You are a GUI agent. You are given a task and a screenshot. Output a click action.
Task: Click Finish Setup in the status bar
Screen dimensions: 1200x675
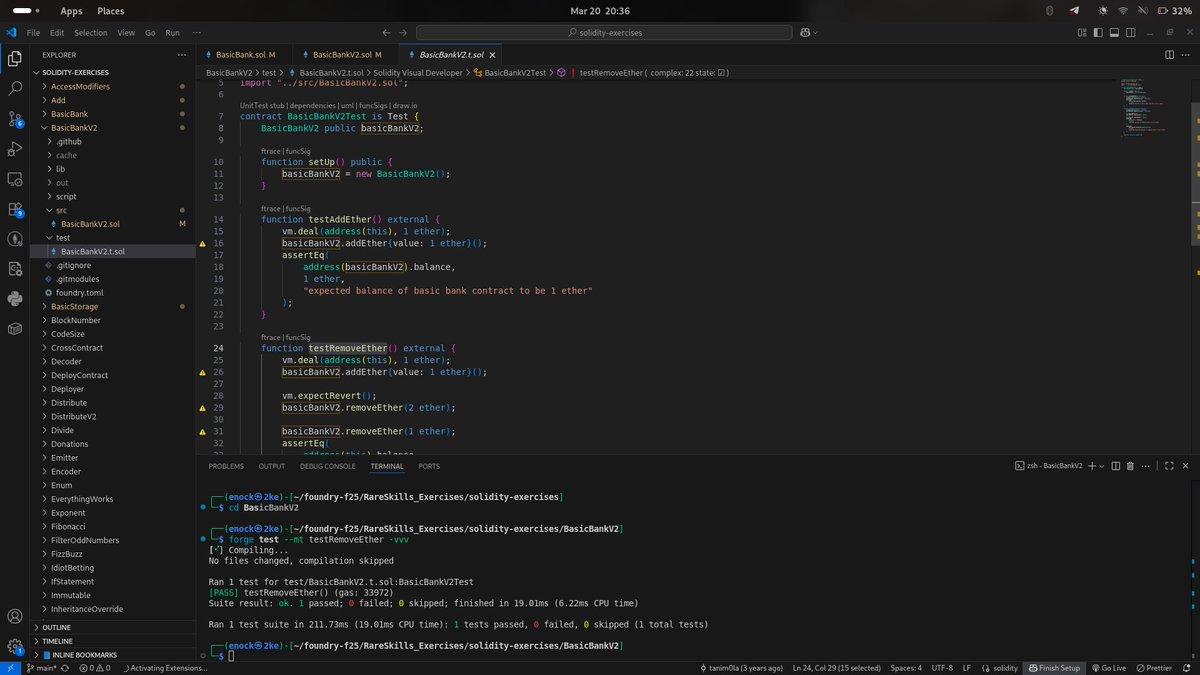pos(1053,667)
